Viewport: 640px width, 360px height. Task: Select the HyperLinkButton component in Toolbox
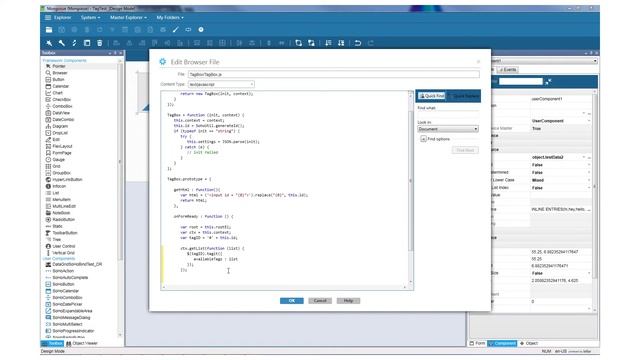67,180
